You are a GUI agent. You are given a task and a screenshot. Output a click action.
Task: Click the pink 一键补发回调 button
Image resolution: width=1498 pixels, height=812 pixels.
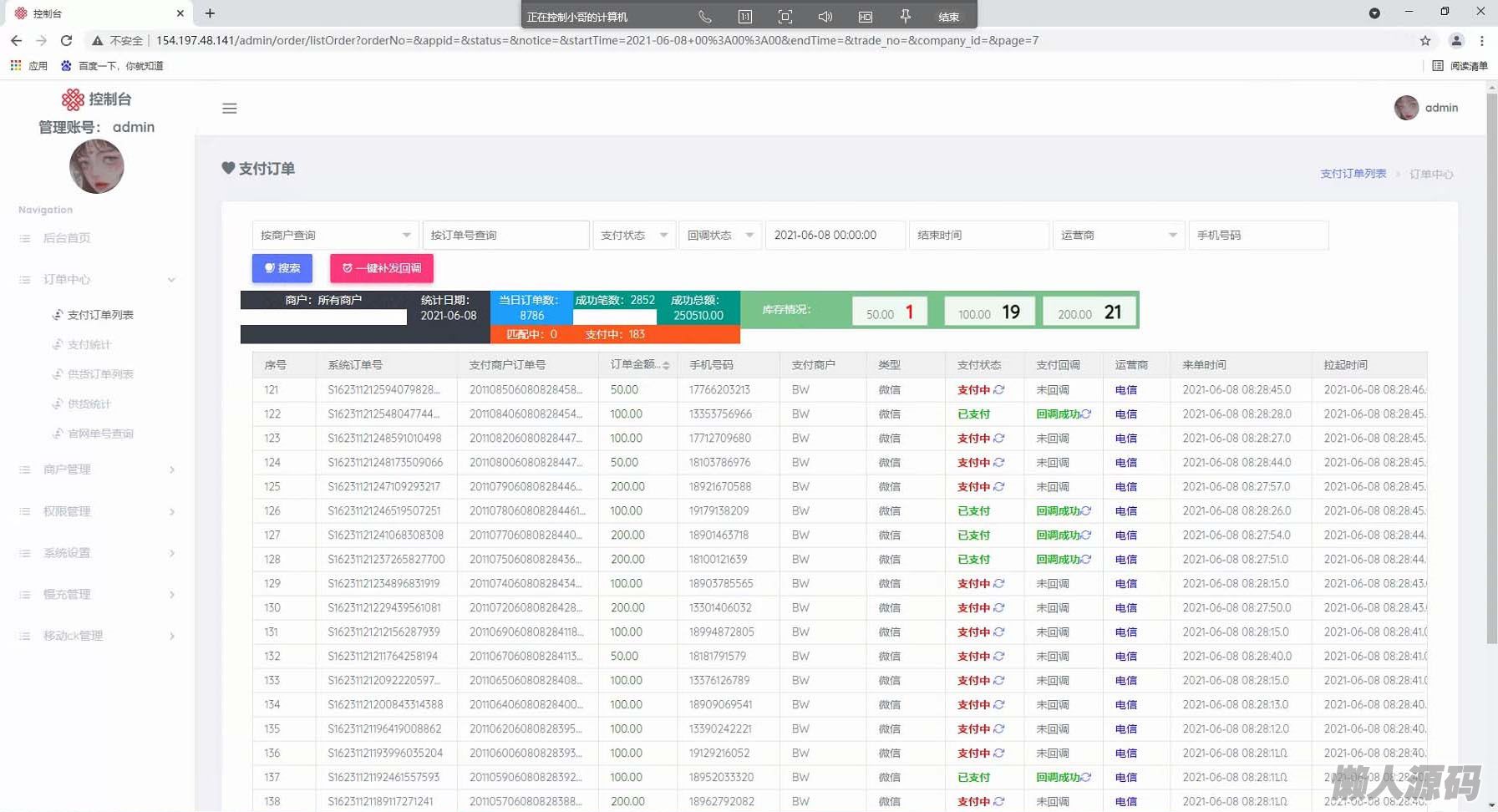382,268
